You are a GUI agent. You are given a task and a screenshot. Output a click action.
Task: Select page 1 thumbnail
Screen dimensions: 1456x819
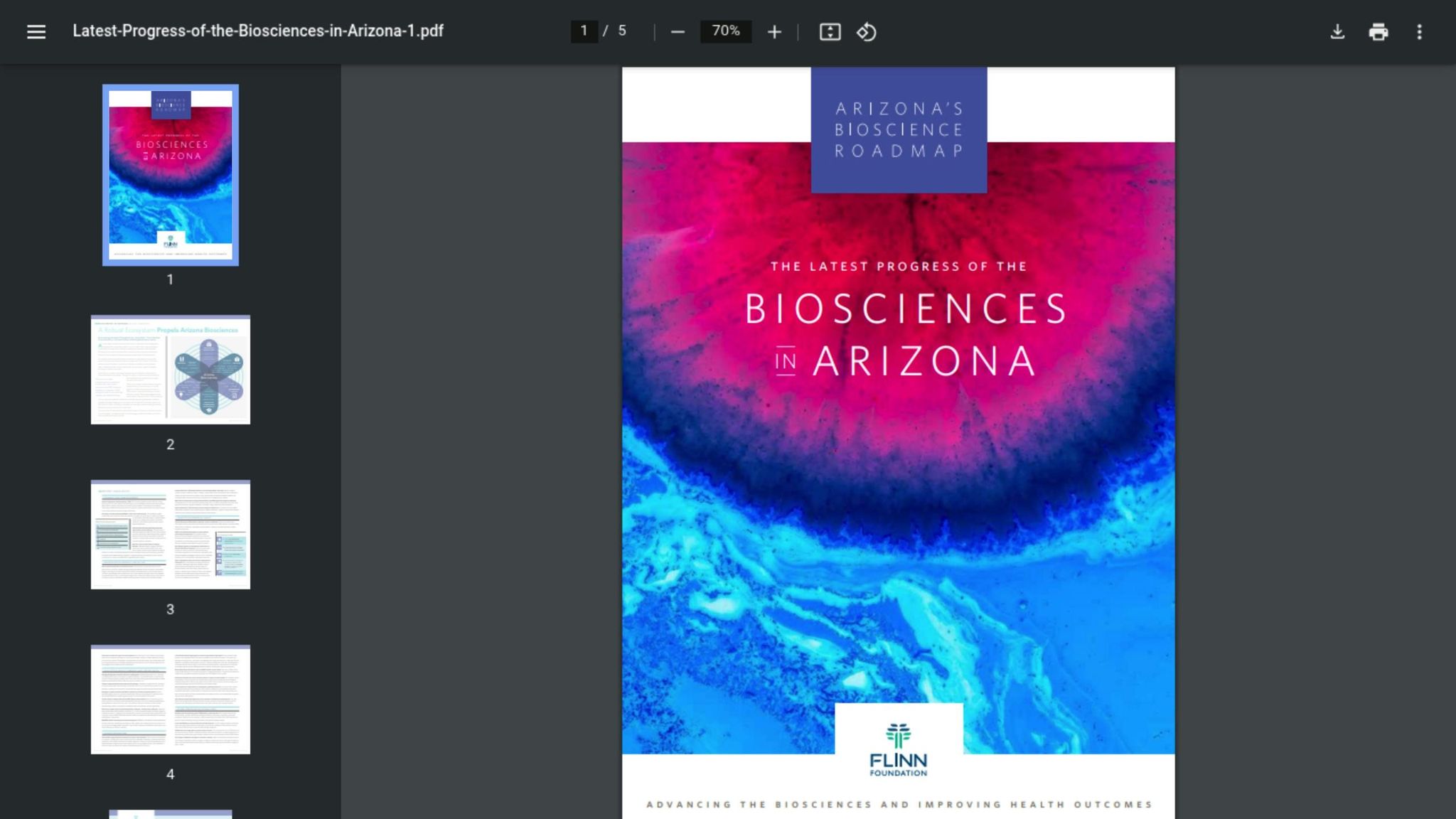click(x=171, y=175)
